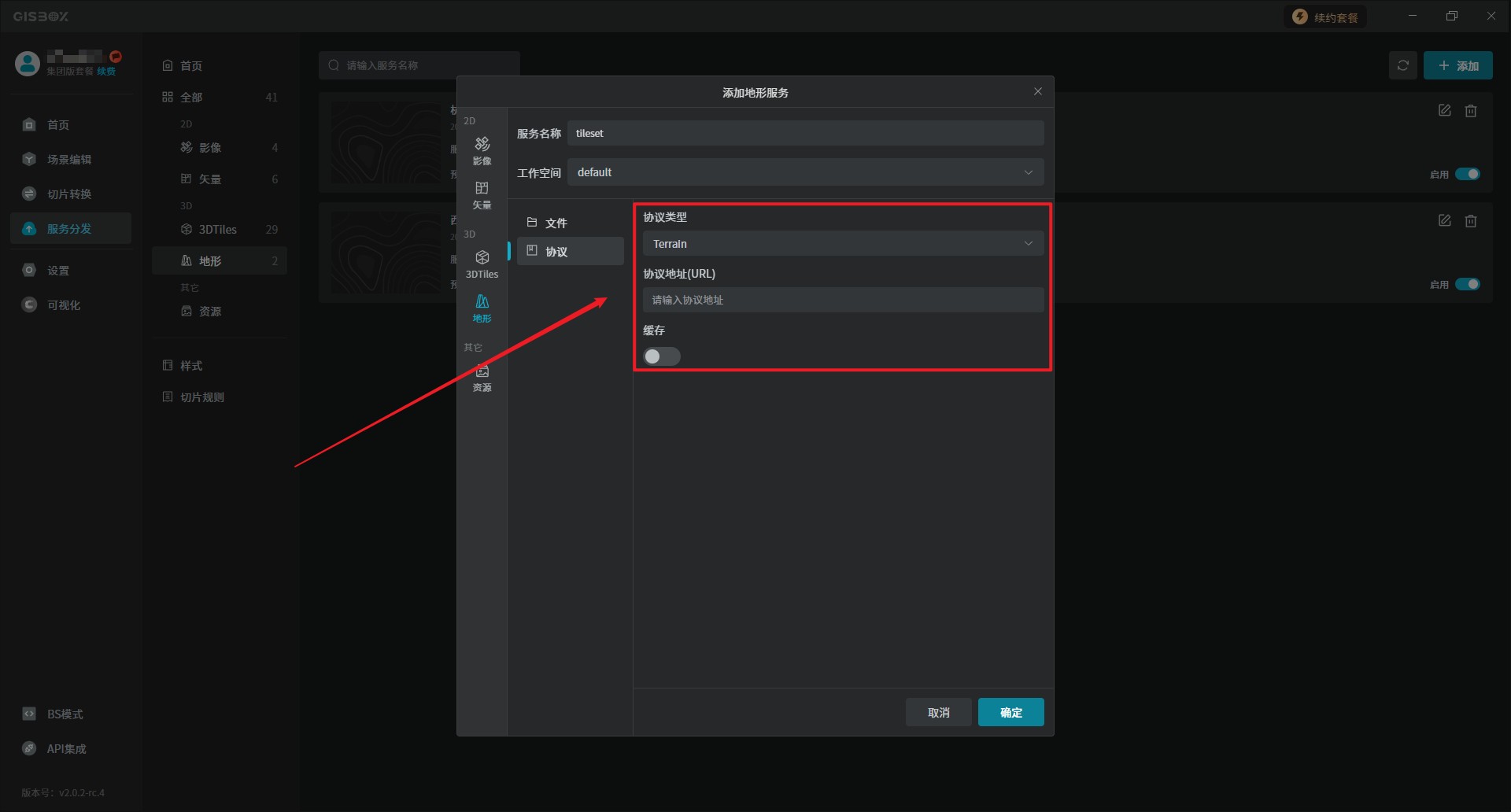Switch to the 文件 tab

556,223
